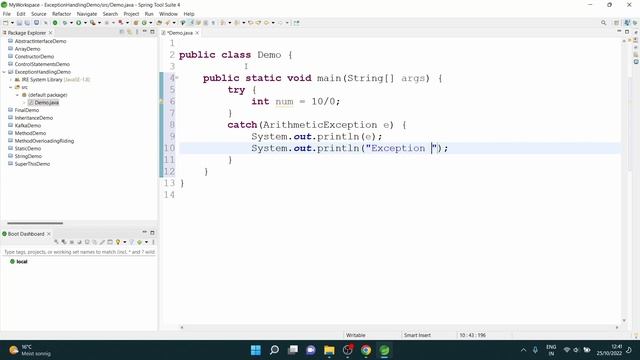Close the Package Explorer view tab

click(x=51, y=33)
